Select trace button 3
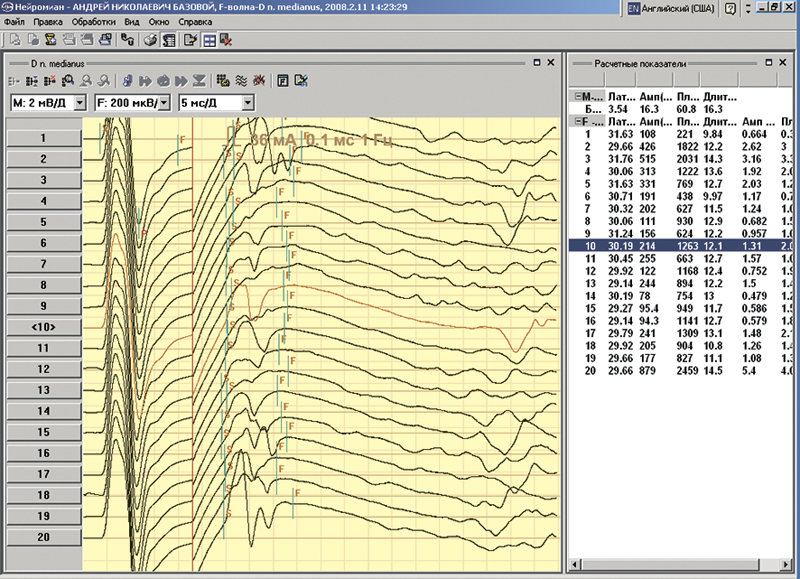 [43, 180]
